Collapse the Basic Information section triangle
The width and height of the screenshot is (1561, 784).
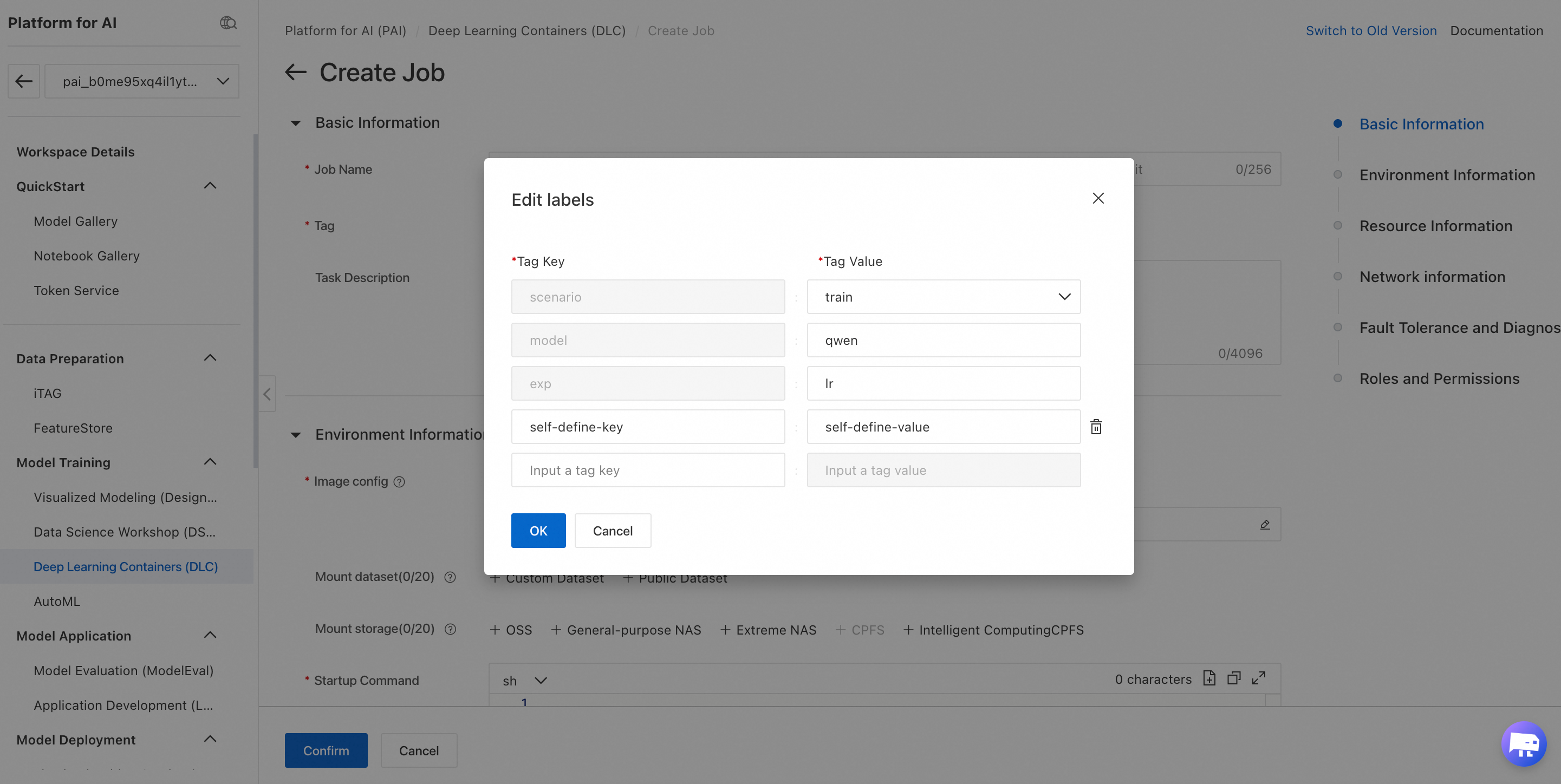pyautogui.click(x=296, y=123)
